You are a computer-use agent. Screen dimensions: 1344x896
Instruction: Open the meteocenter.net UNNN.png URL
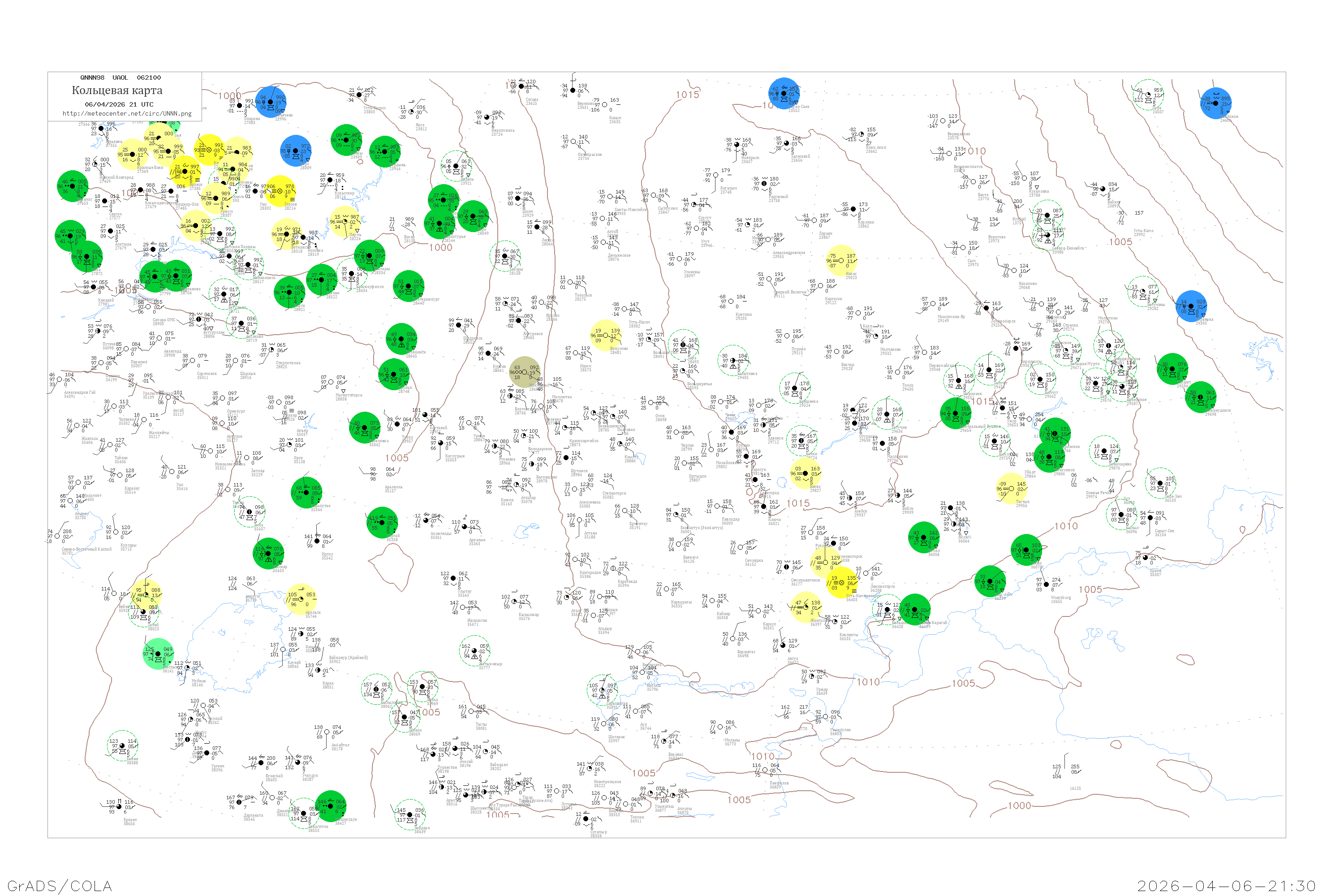(x=127, y=114)
